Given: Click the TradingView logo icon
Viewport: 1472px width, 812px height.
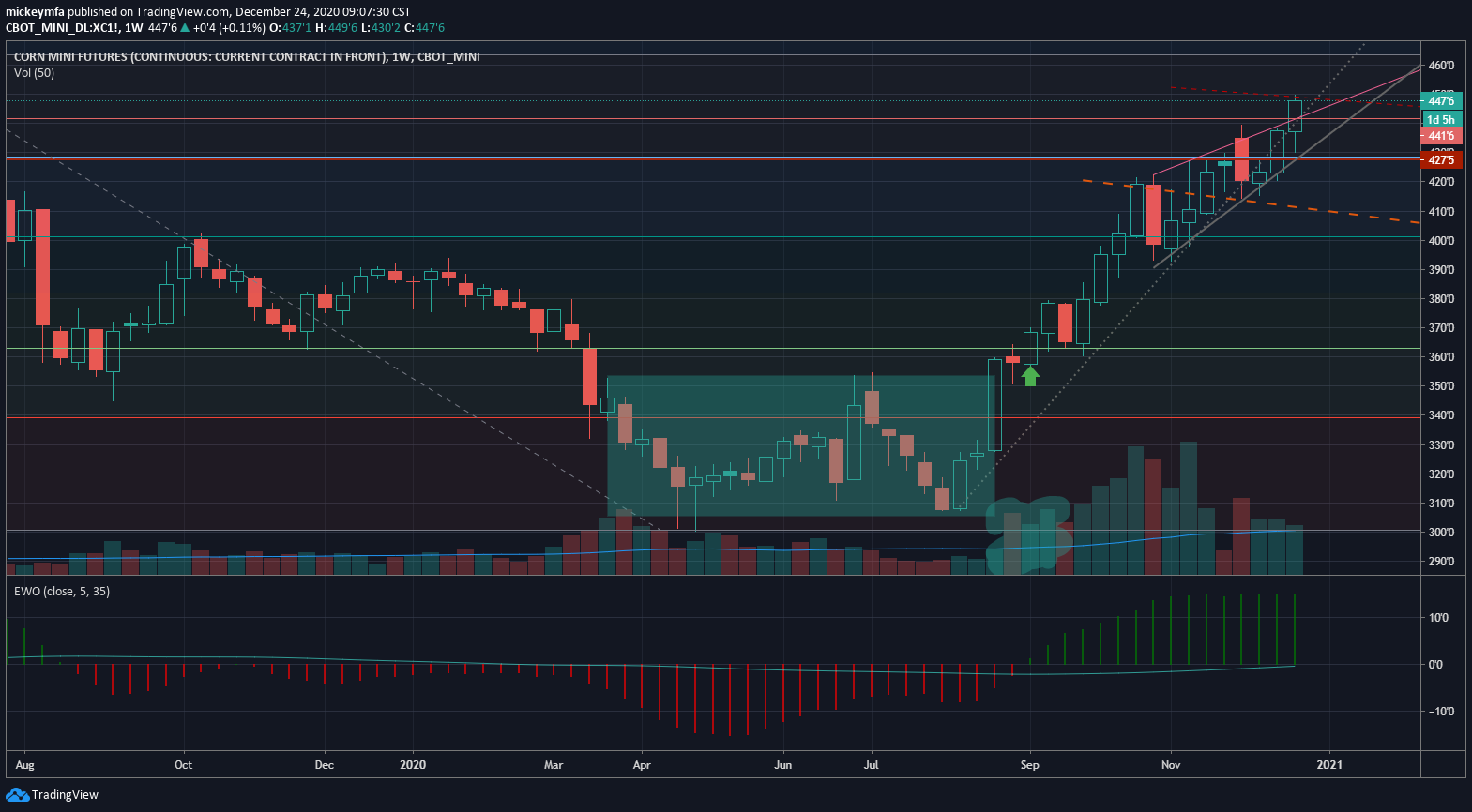Looking at the screenshot, I should point(18,795).
